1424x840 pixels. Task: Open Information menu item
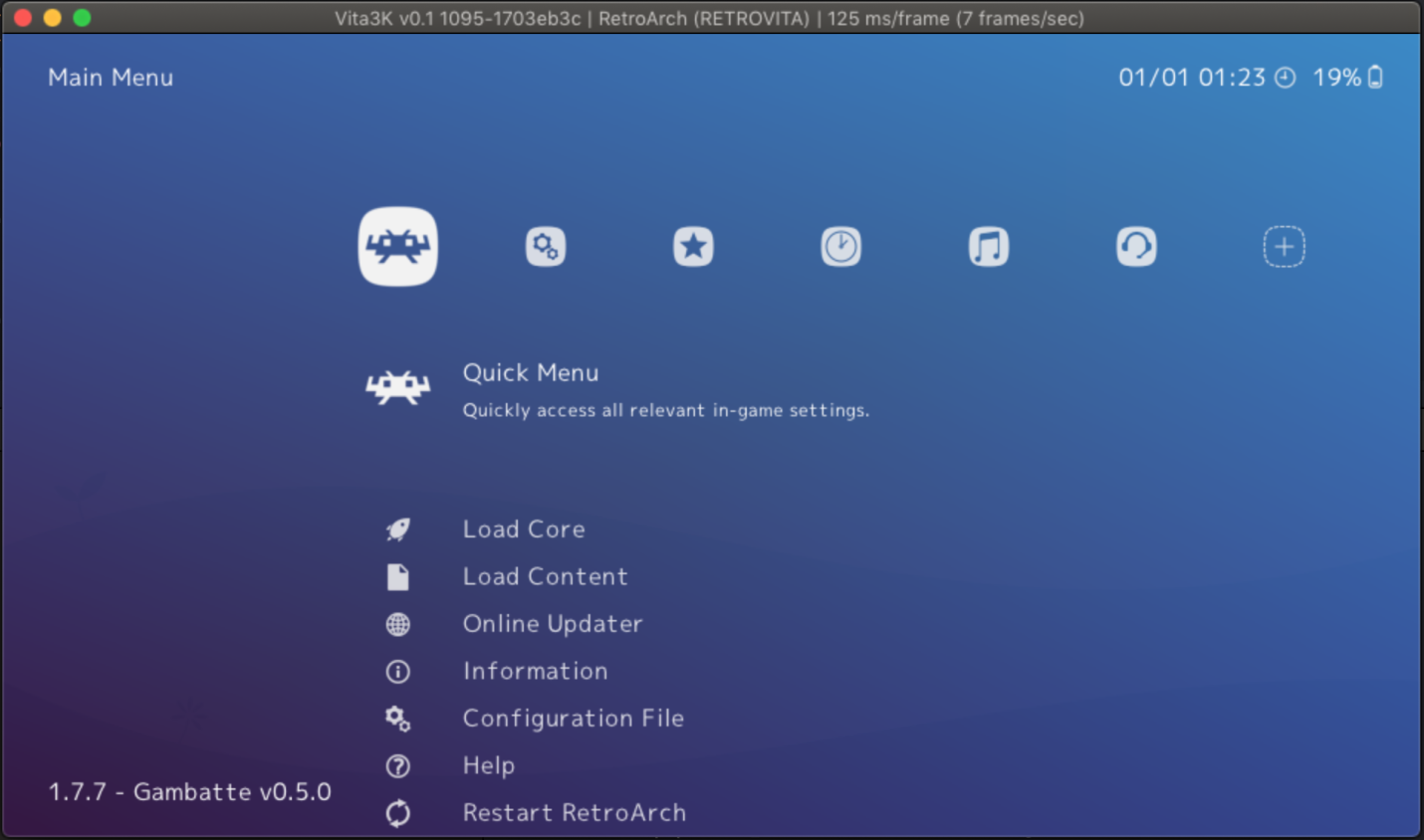(x=535, y=672)
